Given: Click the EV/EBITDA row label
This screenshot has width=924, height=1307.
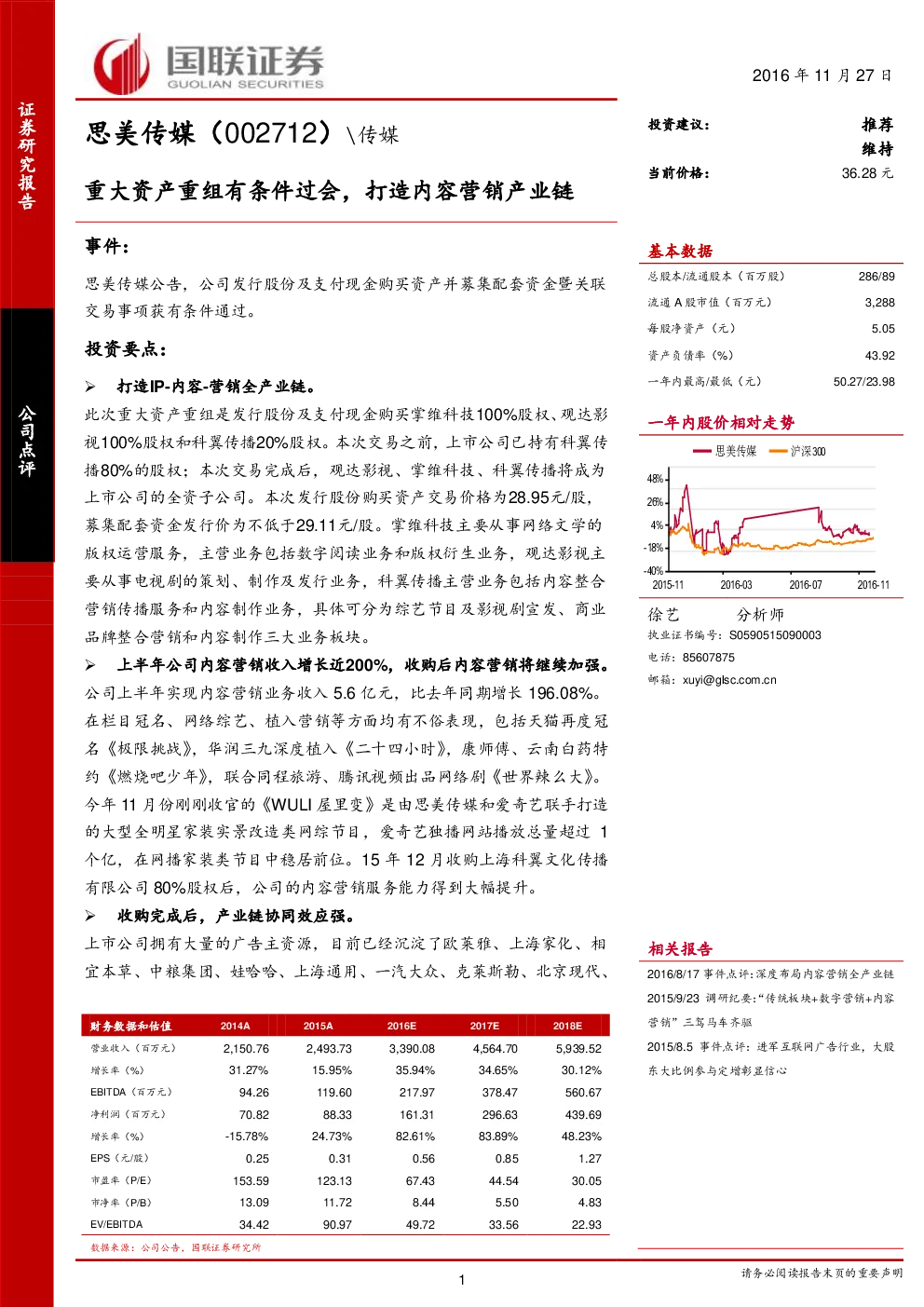Looking at the screenshot, I should pos(116,1225).
